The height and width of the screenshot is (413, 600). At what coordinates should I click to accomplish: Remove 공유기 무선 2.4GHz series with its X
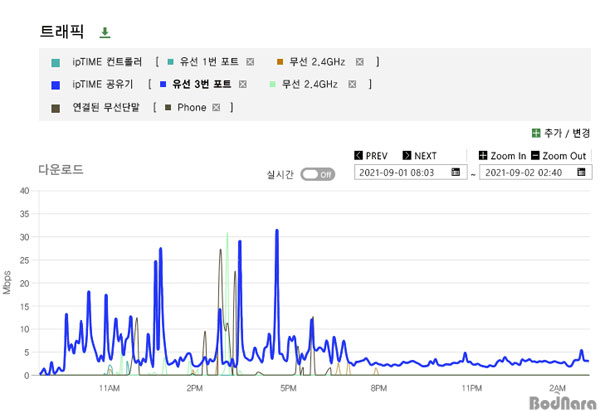point(352,84)
